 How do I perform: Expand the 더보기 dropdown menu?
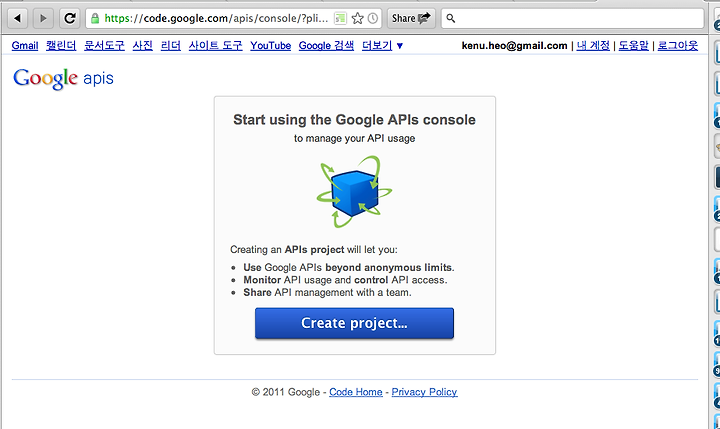382,45
